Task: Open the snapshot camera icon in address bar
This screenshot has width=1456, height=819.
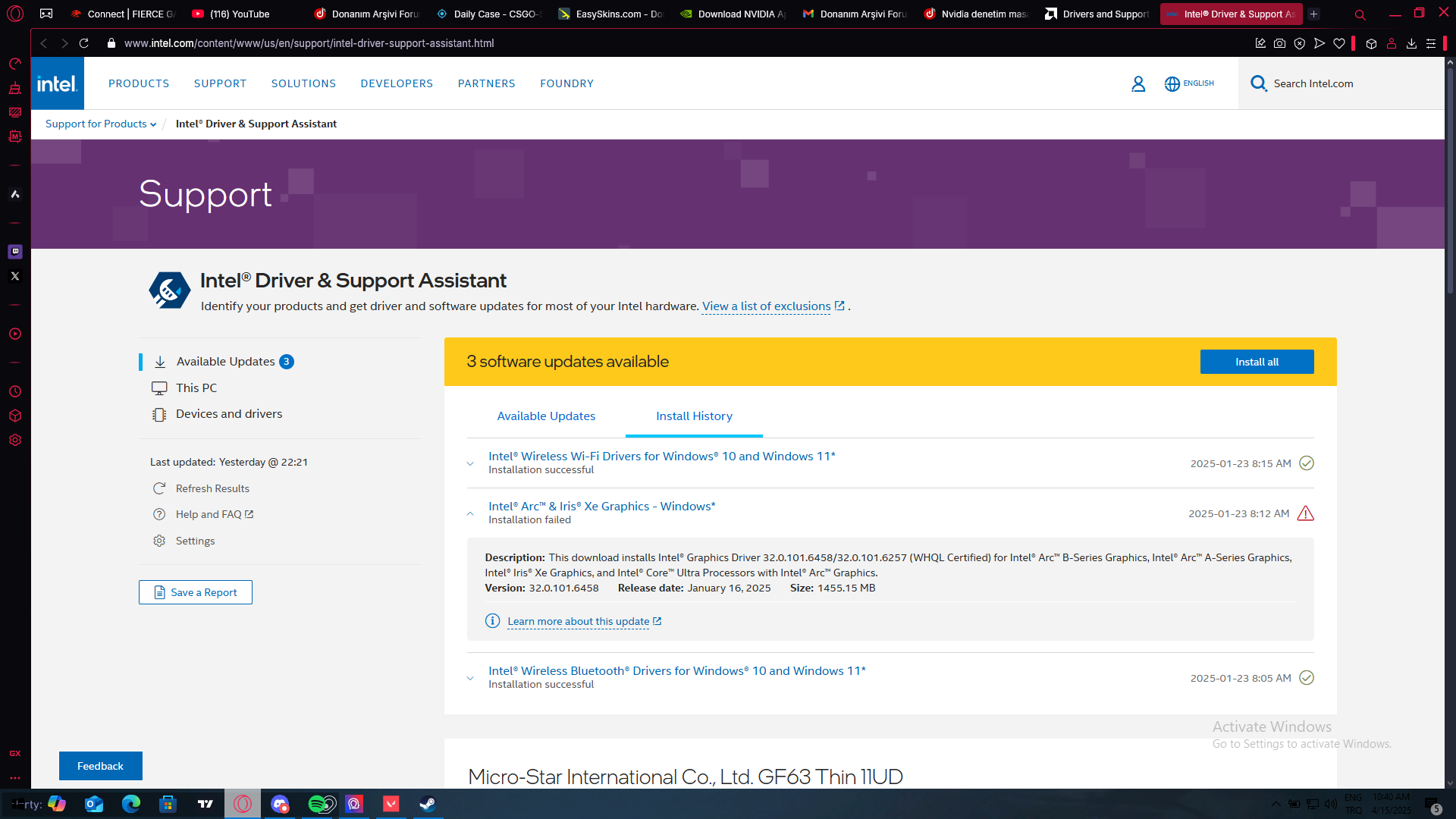Action: (1279, 43)
